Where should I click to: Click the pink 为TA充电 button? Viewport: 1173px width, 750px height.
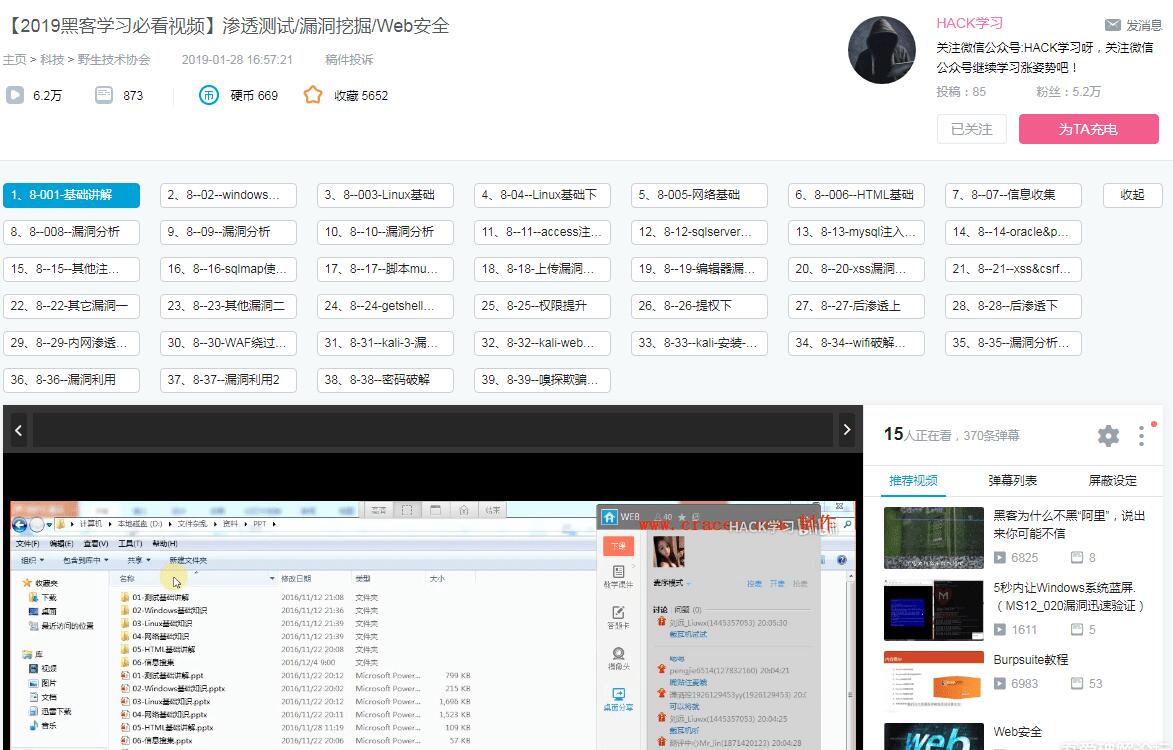pos(1088,129)
